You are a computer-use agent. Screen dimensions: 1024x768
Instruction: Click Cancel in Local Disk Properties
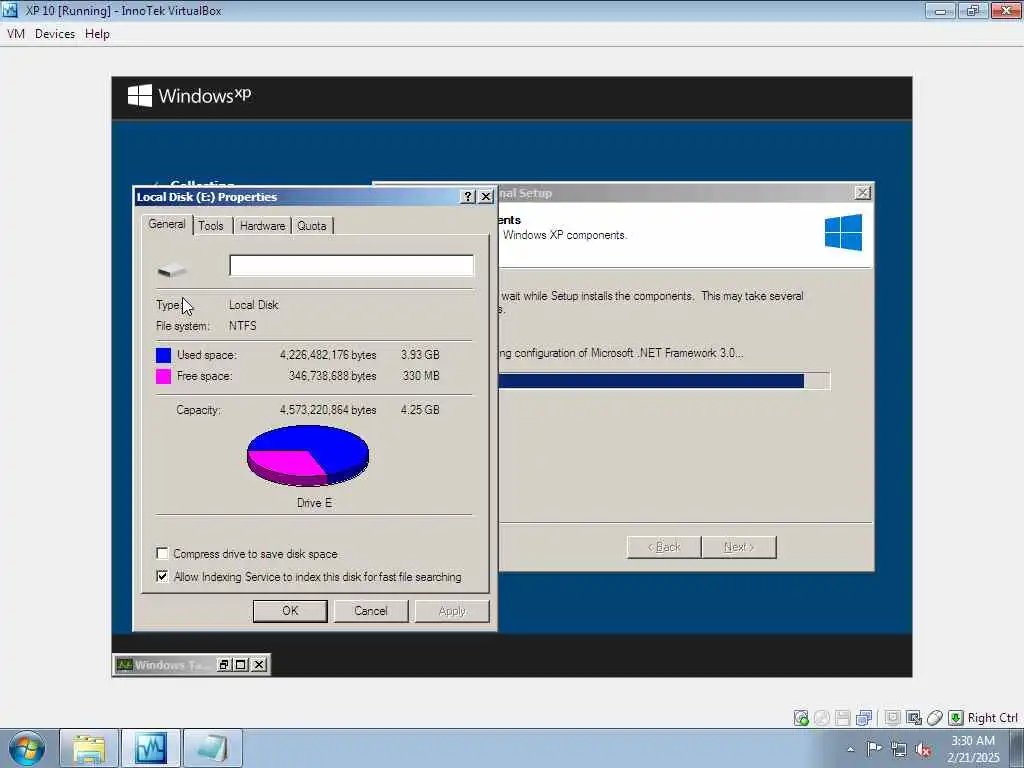pos(371,611)
